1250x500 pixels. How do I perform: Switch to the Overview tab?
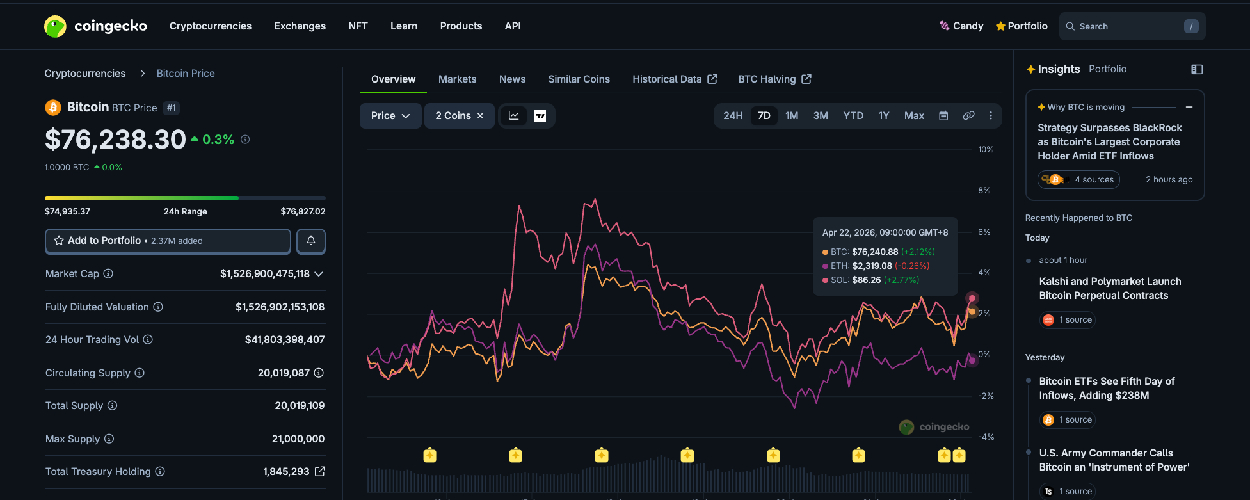(393, 79)
